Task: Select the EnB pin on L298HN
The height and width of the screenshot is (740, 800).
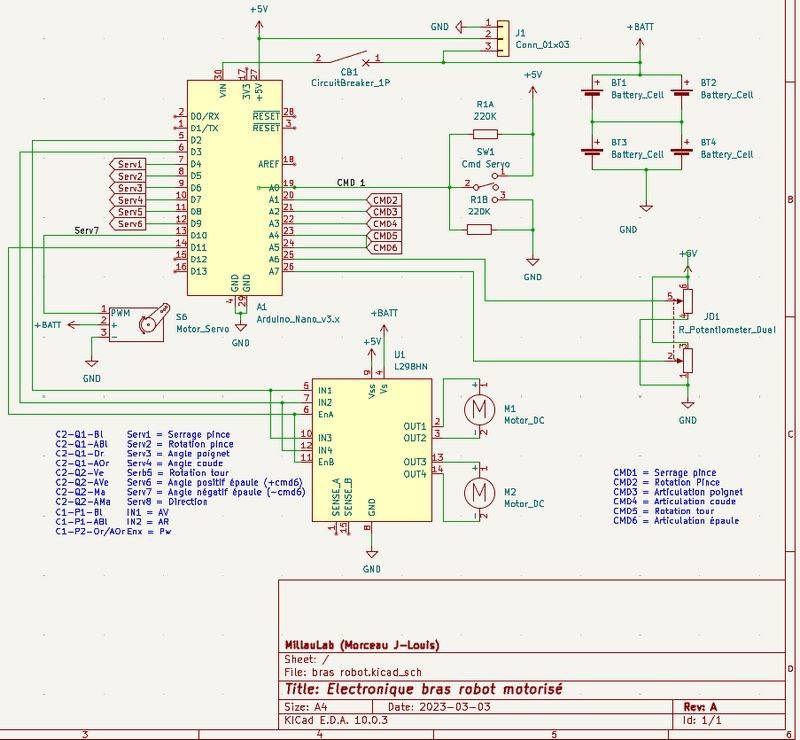Action: [x=326, y=462]
